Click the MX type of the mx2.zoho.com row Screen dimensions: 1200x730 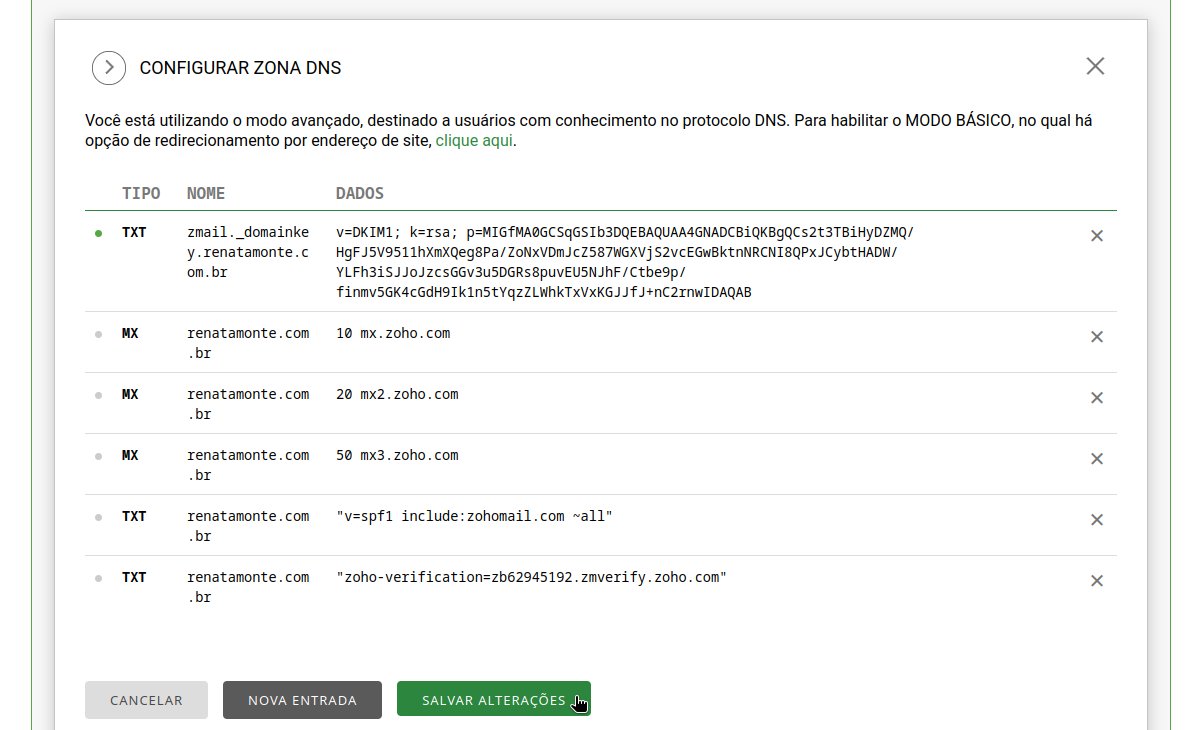coord(130,394)
